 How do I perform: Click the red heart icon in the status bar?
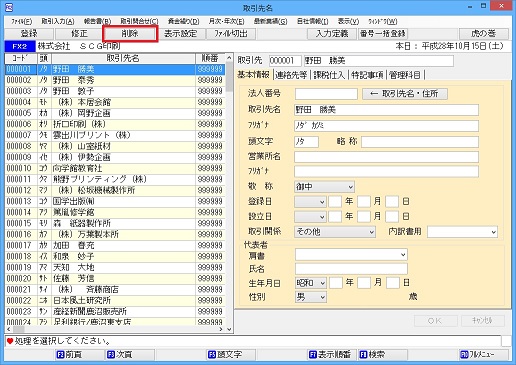tap(10, 341)
